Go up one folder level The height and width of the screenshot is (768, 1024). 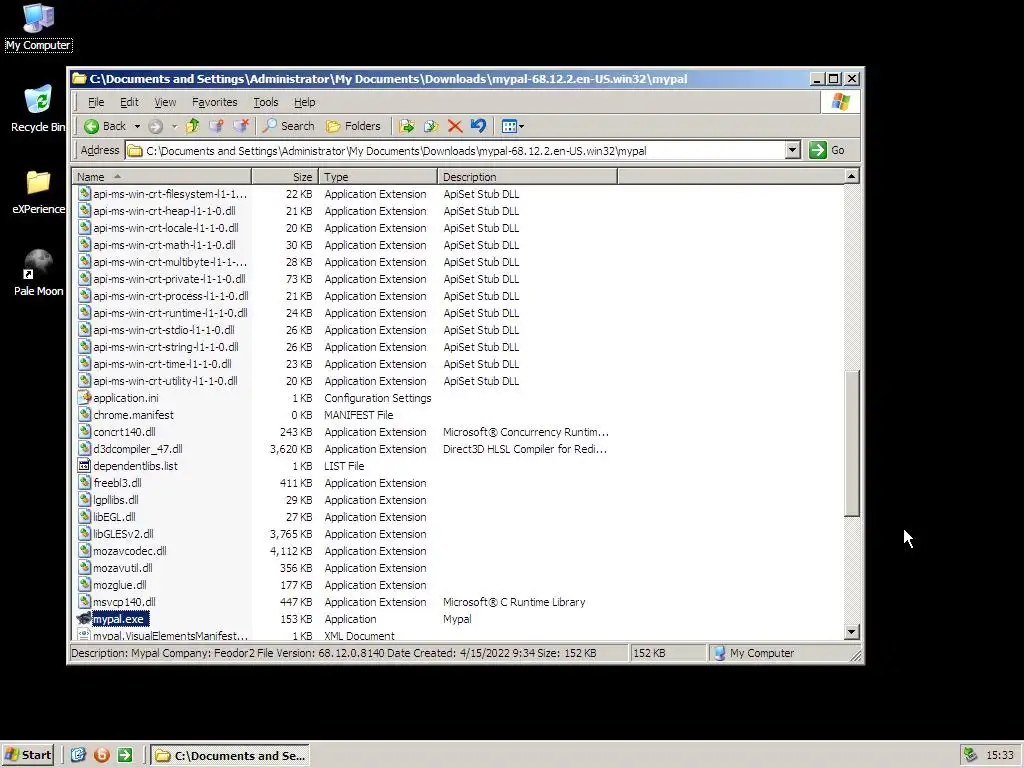click(193, 126)
